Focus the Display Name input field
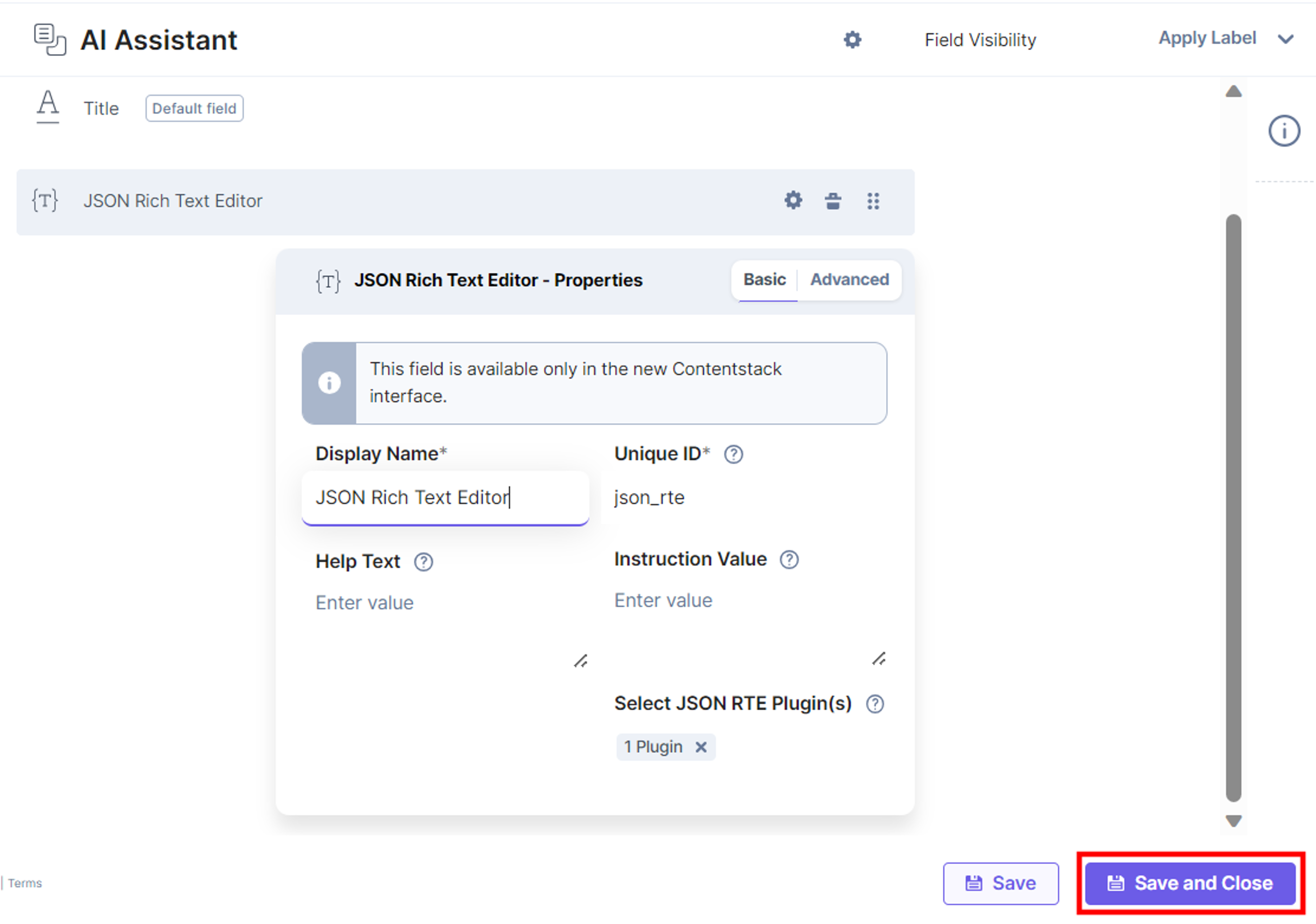The width and height of the screenshot is (1316, 924). coord(446,498)
